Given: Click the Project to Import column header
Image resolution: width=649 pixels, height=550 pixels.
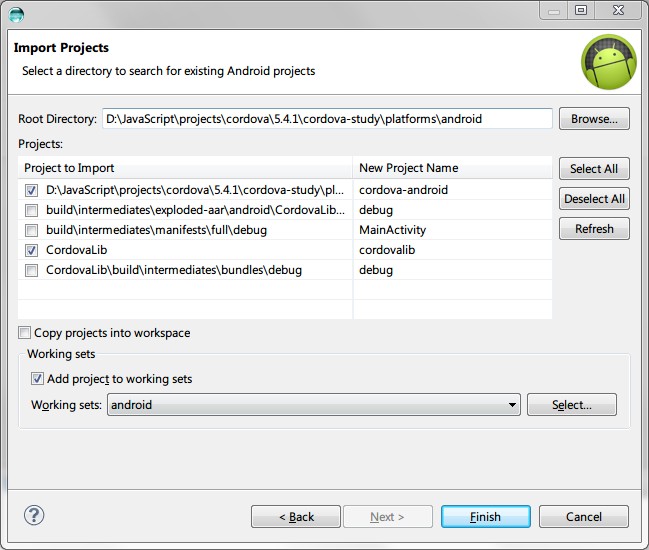Looking at the screenshot, I should (x=185, y=168).
